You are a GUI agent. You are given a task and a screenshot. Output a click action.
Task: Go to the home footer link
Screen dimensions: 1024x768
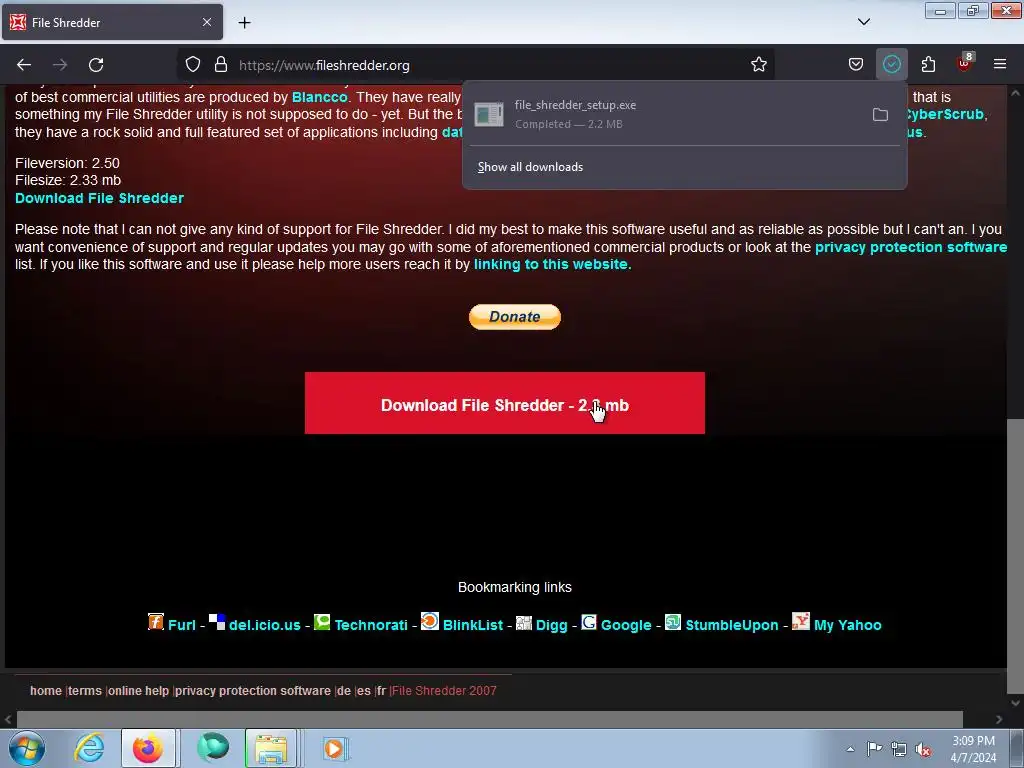coord(46,691)
